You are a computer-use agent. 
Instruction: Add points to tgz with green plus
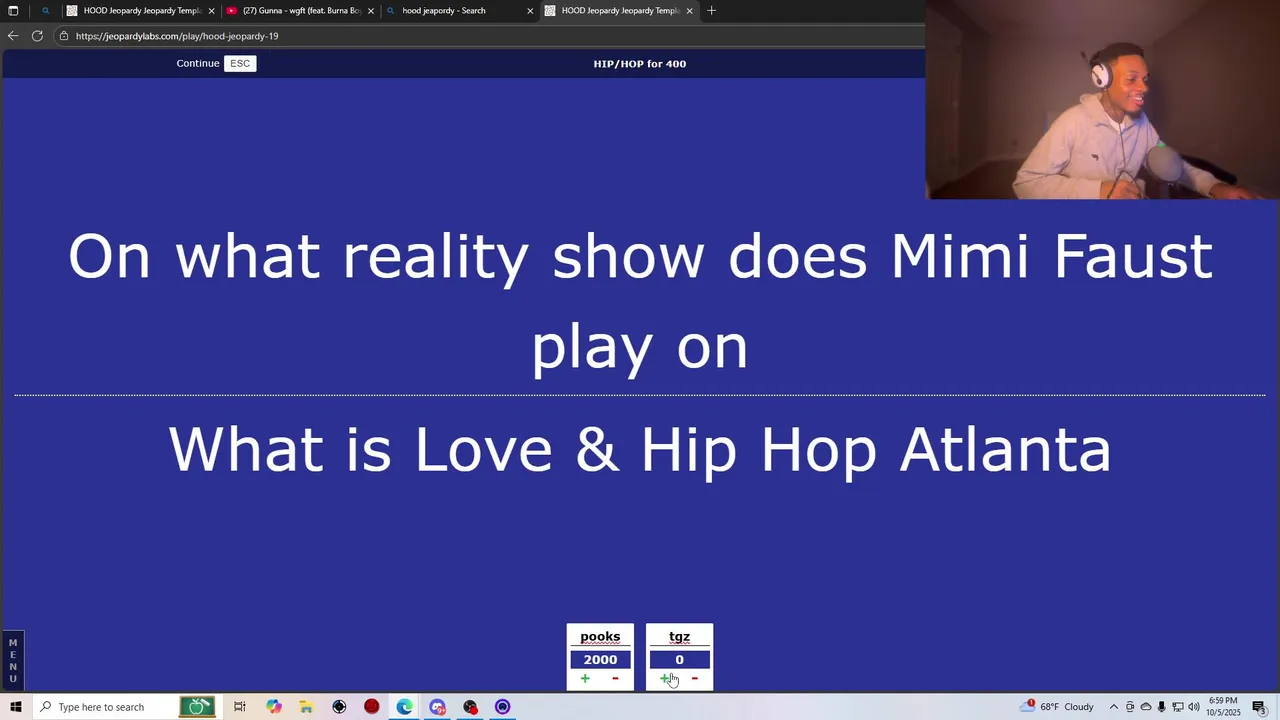click(665, 679)
